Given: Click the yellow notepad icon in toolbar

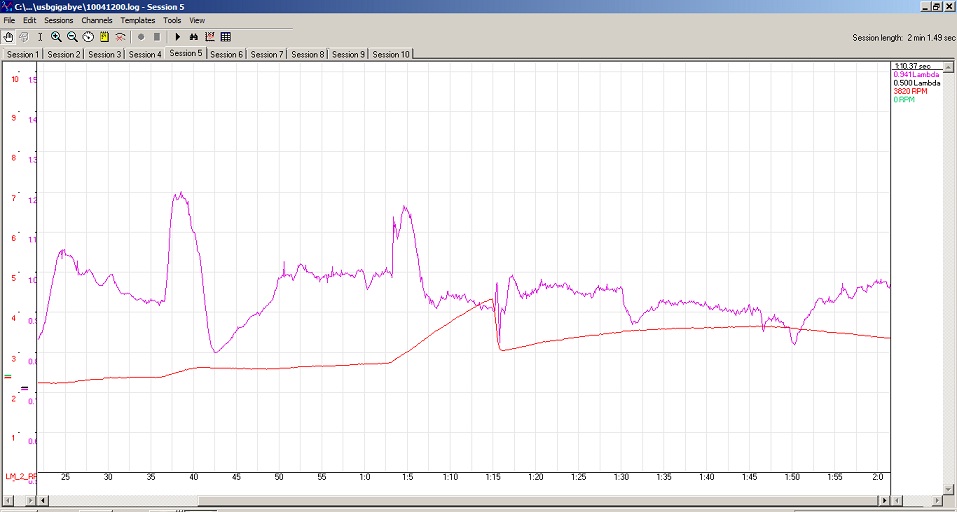Looking at the screenshot, I should 104,37.
